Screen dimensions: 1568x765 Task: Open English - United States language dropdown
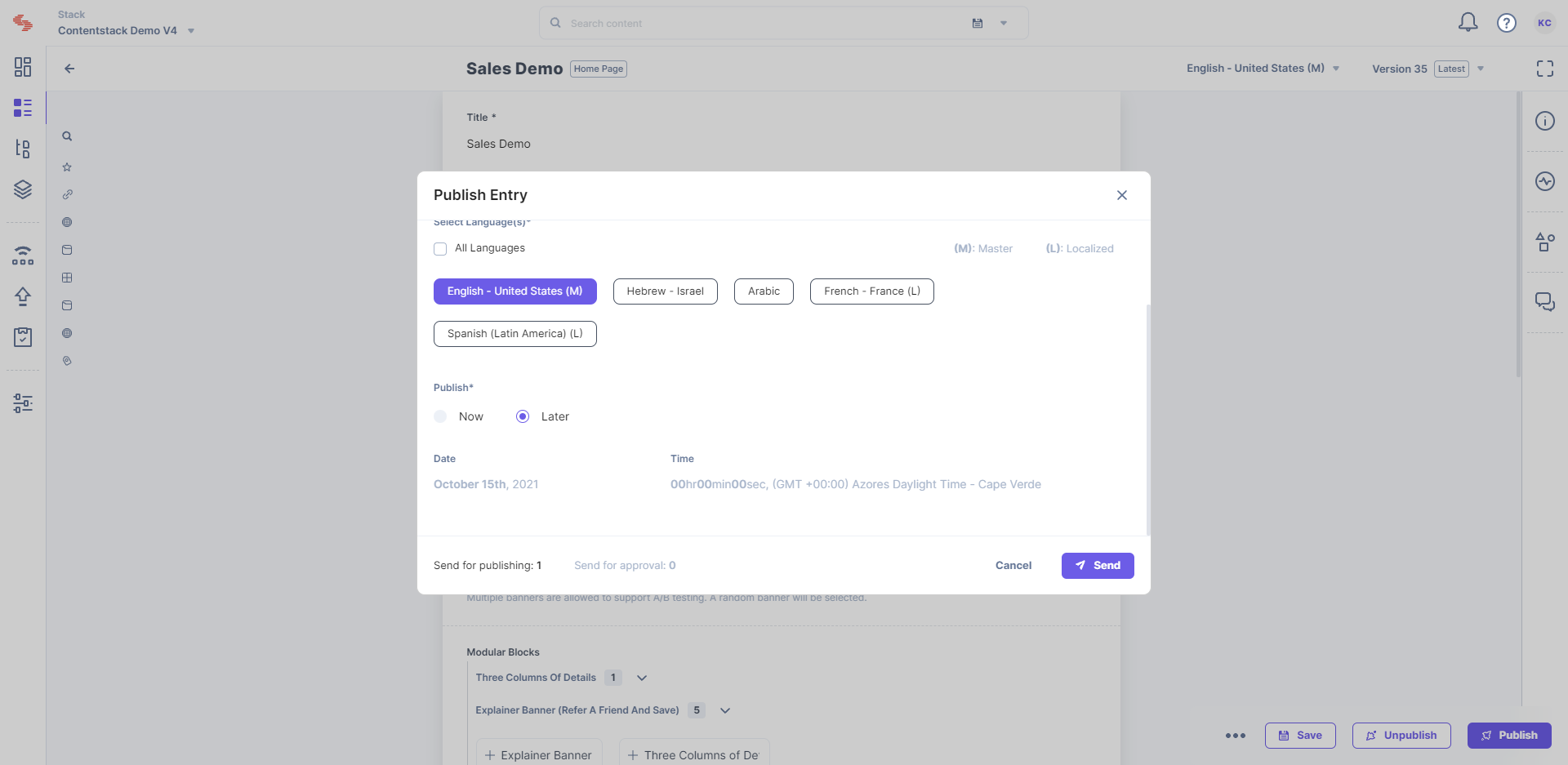click(x=1263, y=69)
